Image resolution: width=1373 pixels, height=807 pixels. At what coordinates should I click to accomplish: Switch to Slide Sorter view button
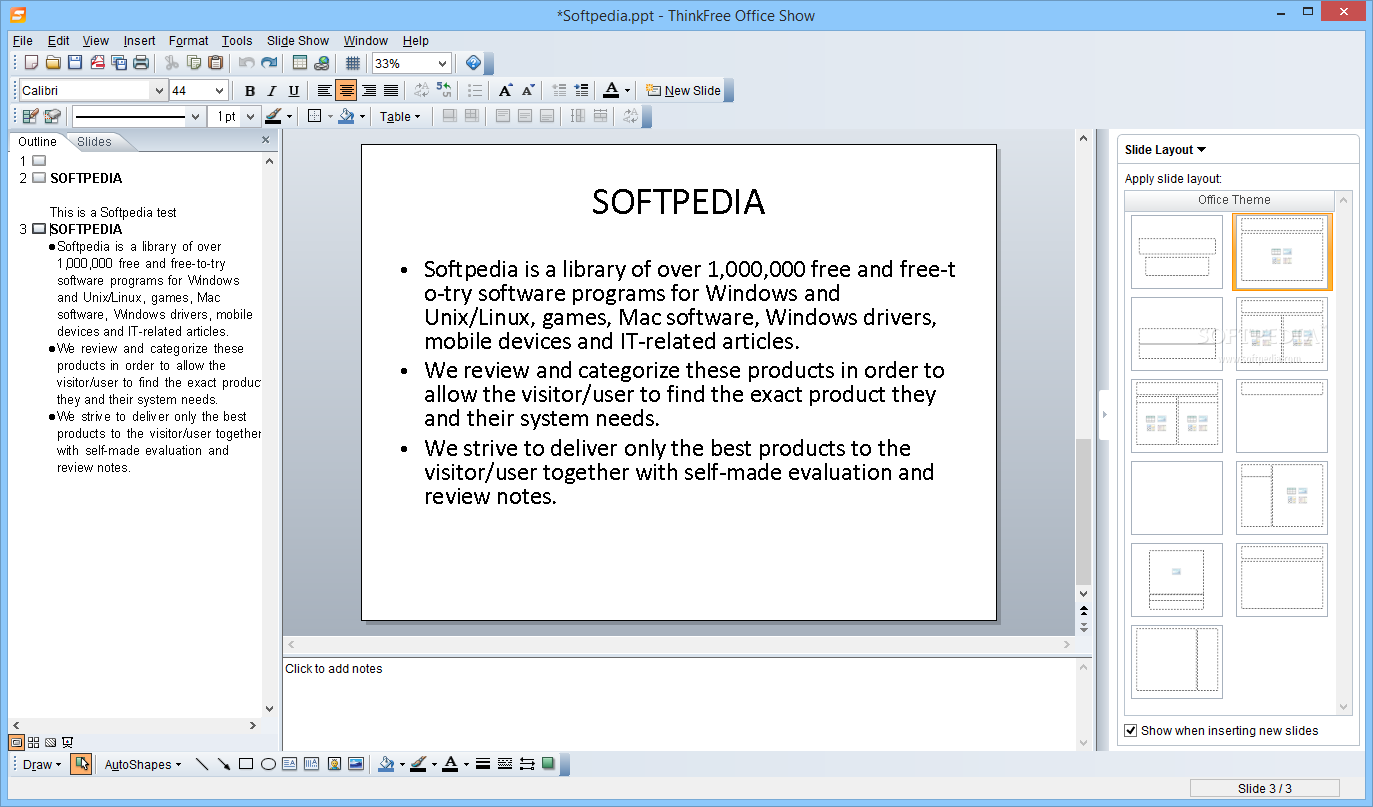(x=33, y=742)
